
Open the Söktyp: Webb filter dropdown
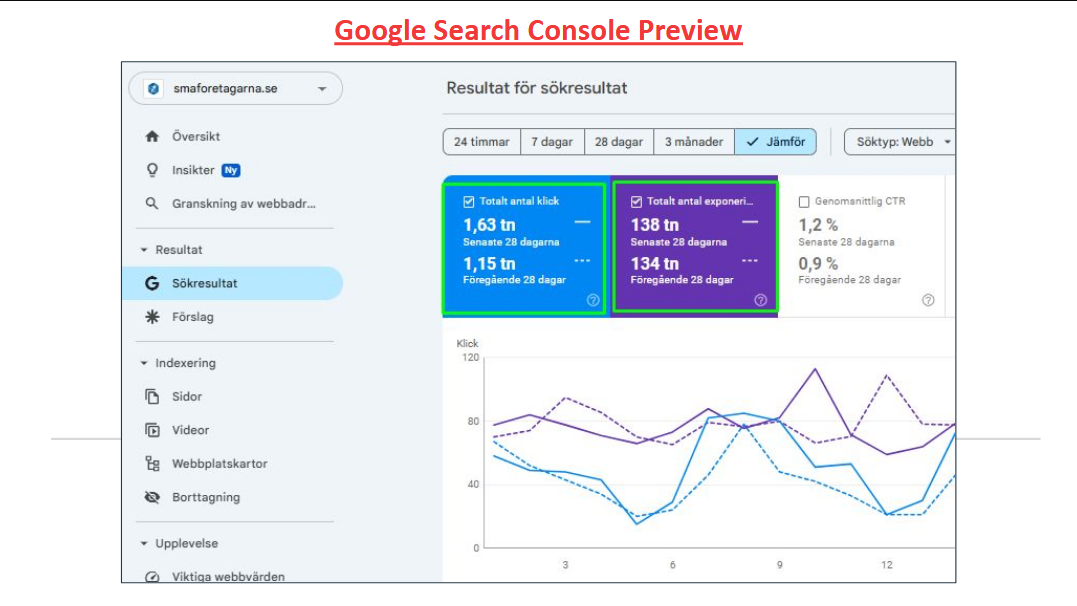[902, 142]
